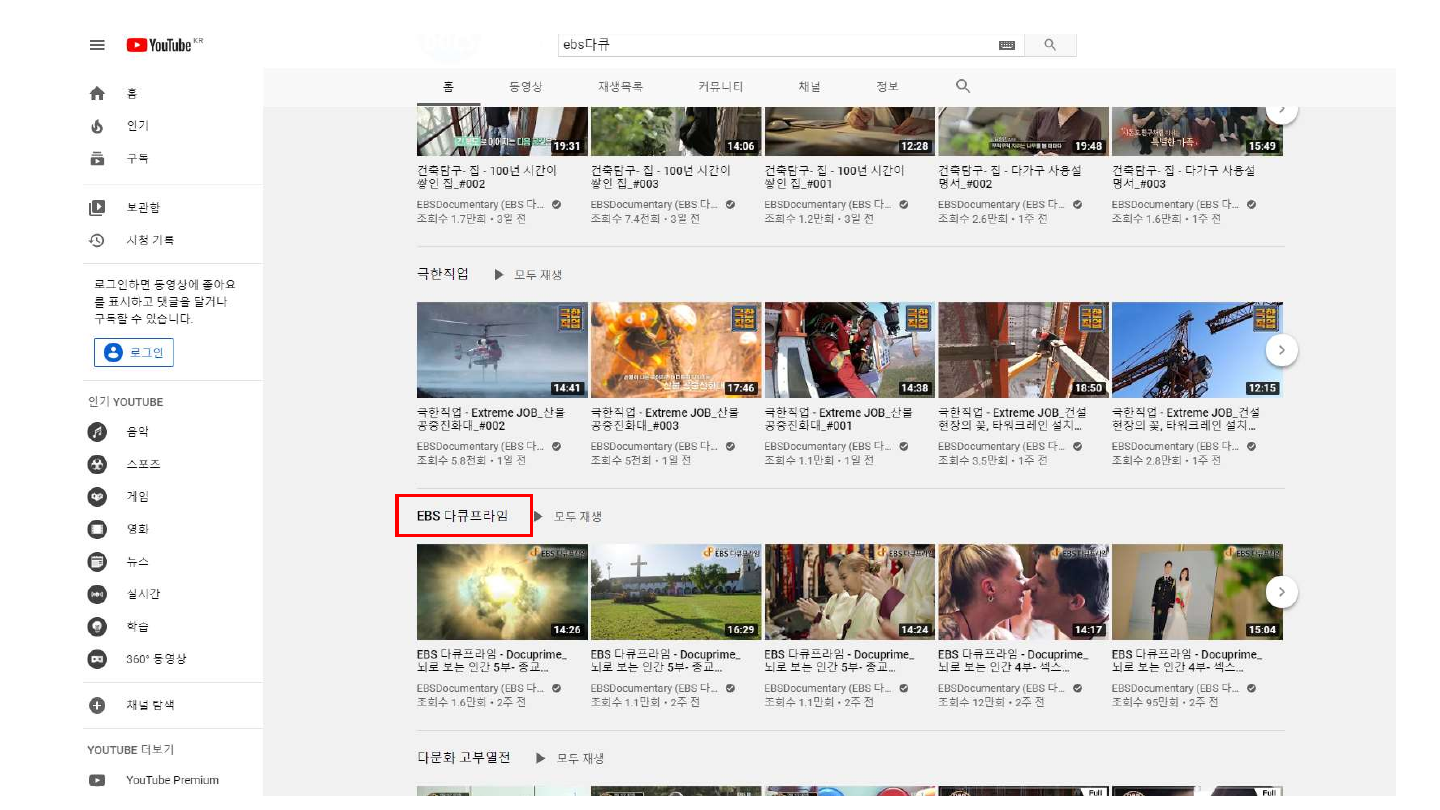Open the 14:41 helicopter video thumbnail

pyautogui.click(x=502, y=351)
